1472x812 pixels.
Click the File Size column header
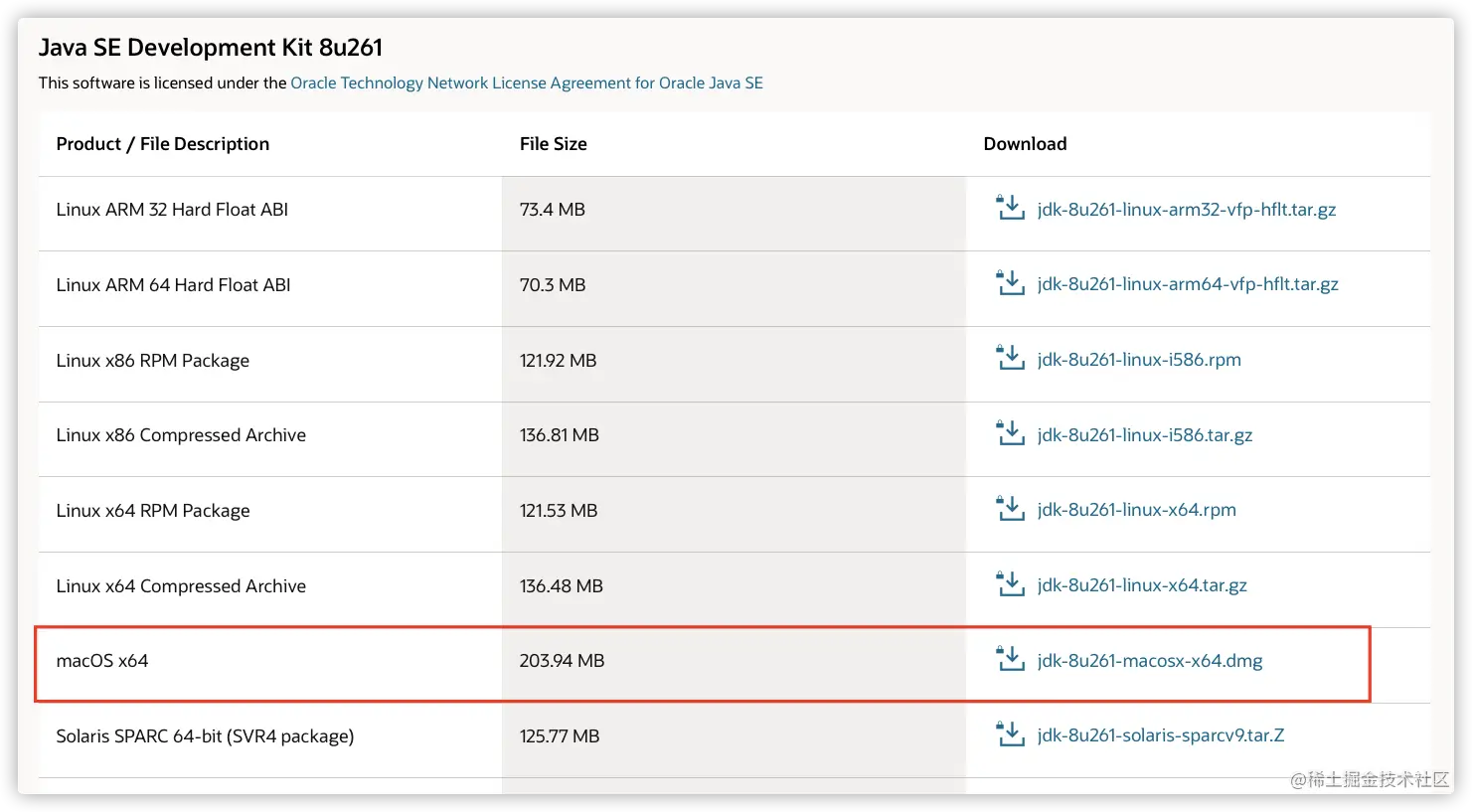(554, 144)
